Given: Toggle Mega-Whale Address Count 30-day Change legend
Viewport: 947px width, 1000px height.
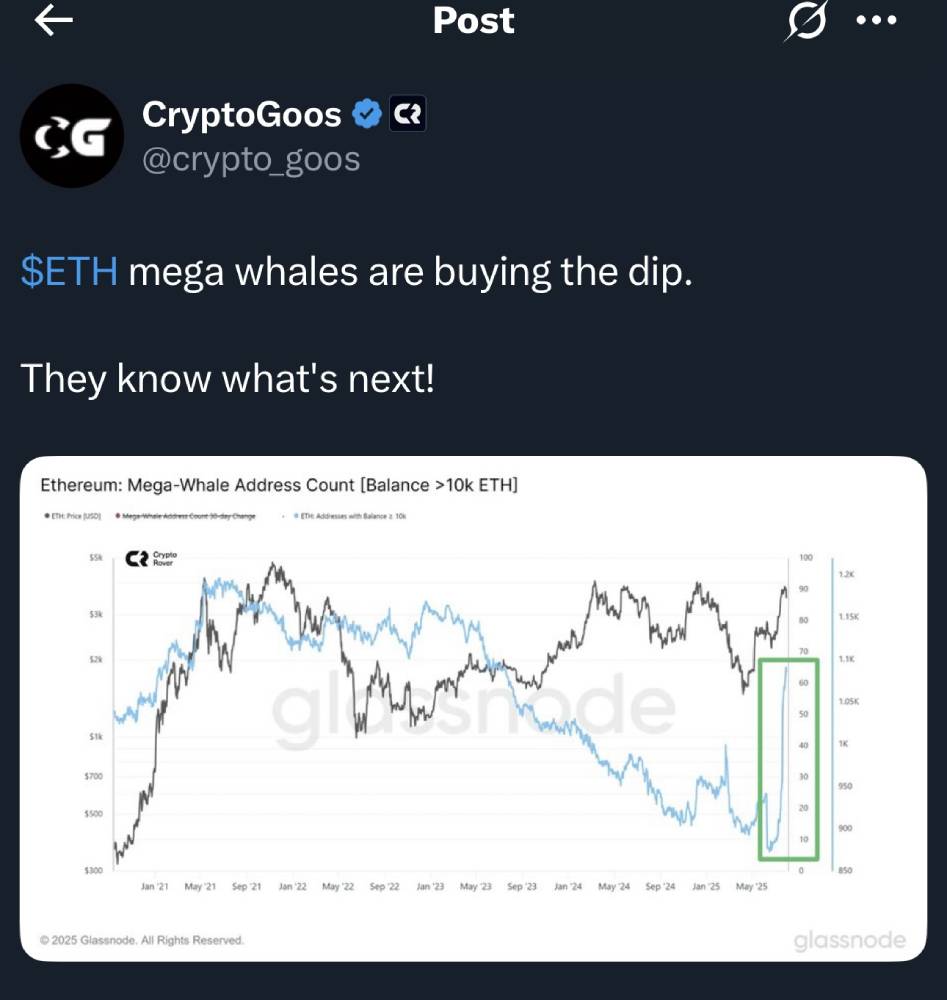Looking at the screenshot, I should pyautogui.click(x=186, y=516).
